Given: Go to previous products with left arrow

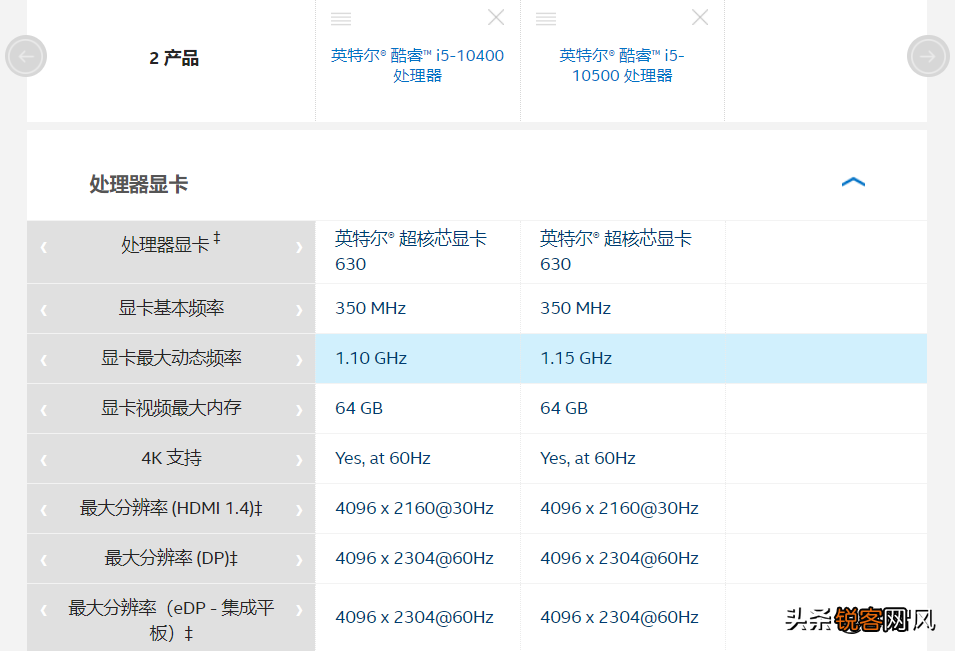Looking at the screenshot, I should click(26, 56).
